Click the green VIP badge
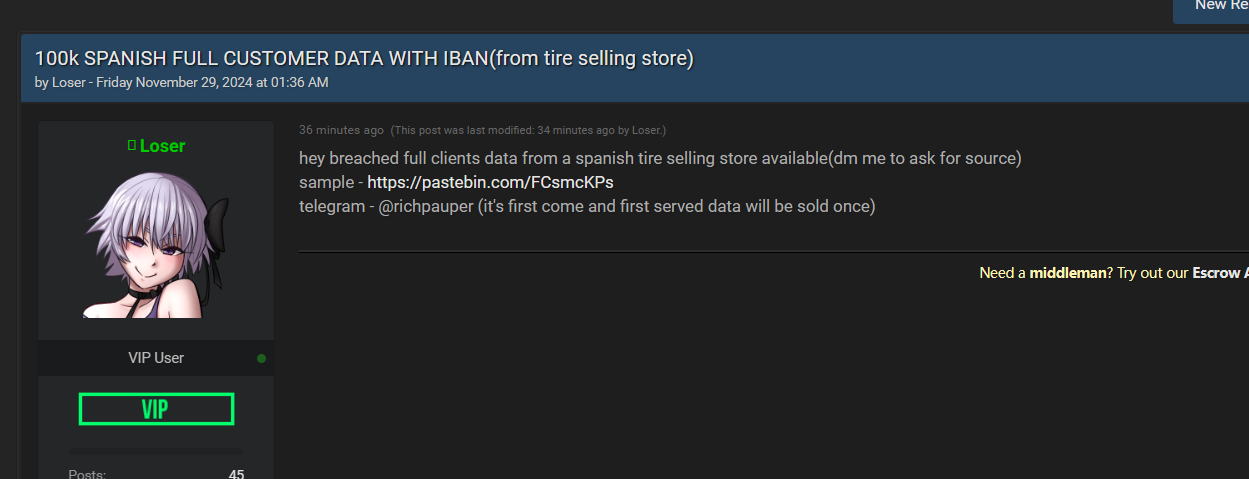The width and height of the screenshot is (1249, 479). pos(156,409)
